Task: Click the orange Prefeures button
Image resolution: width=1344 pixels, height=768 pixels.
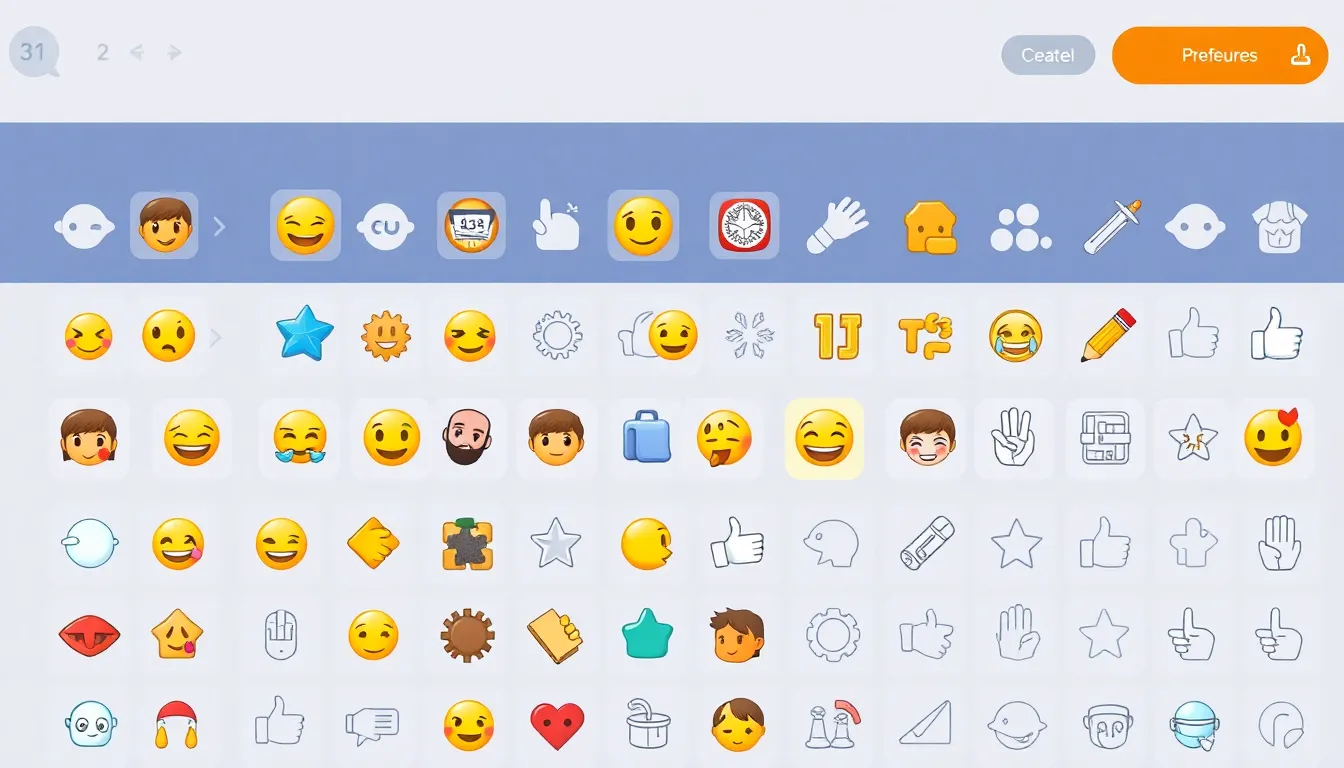Action: click(1220, 55)
